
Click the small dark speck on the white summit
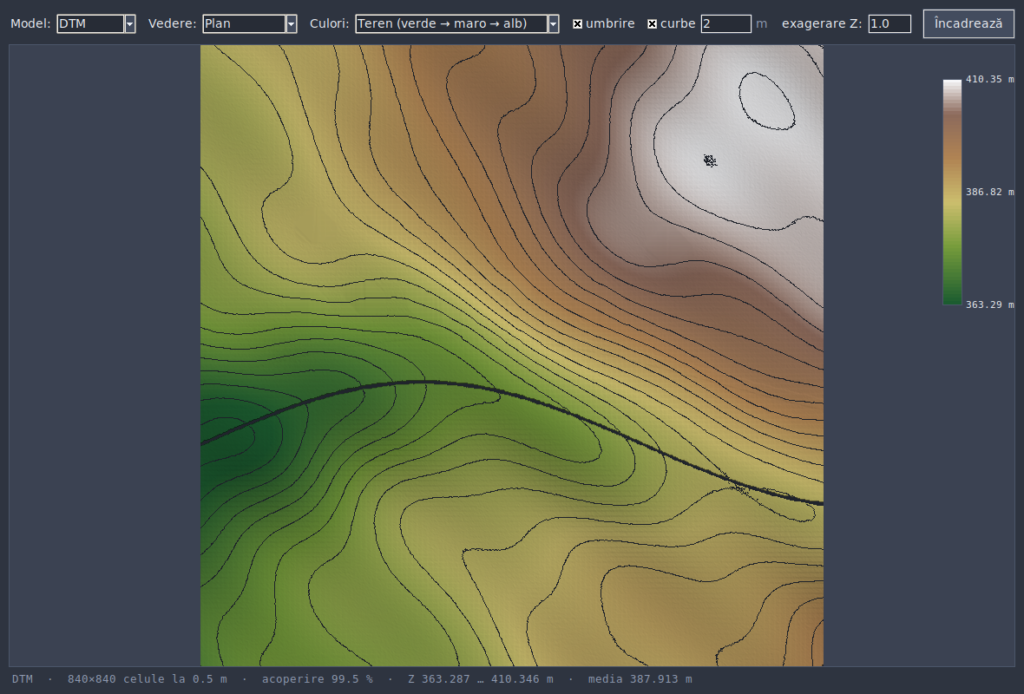pos(710,161)
